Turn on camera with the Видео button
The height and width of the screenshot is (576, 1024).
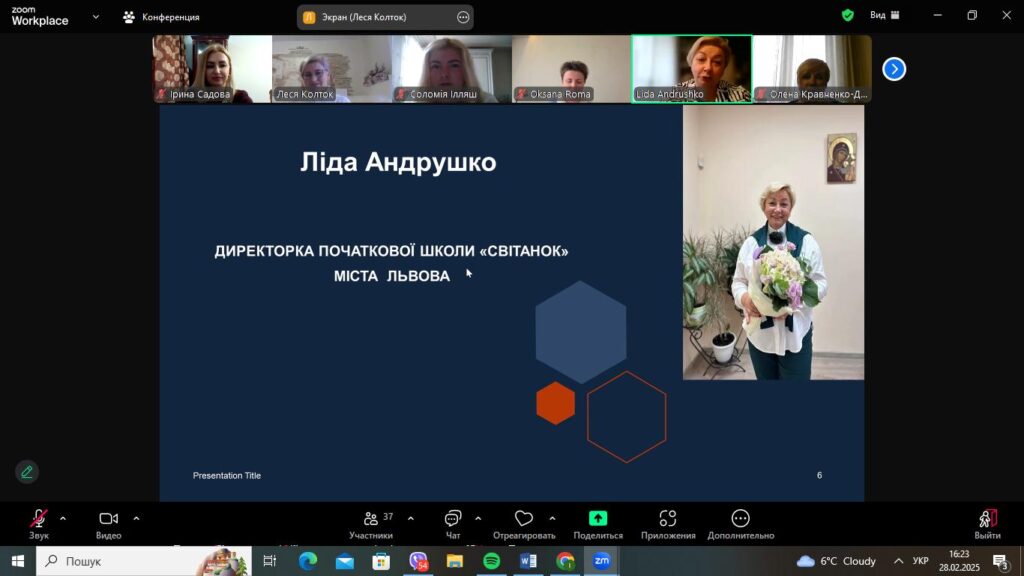pos(108,519)
